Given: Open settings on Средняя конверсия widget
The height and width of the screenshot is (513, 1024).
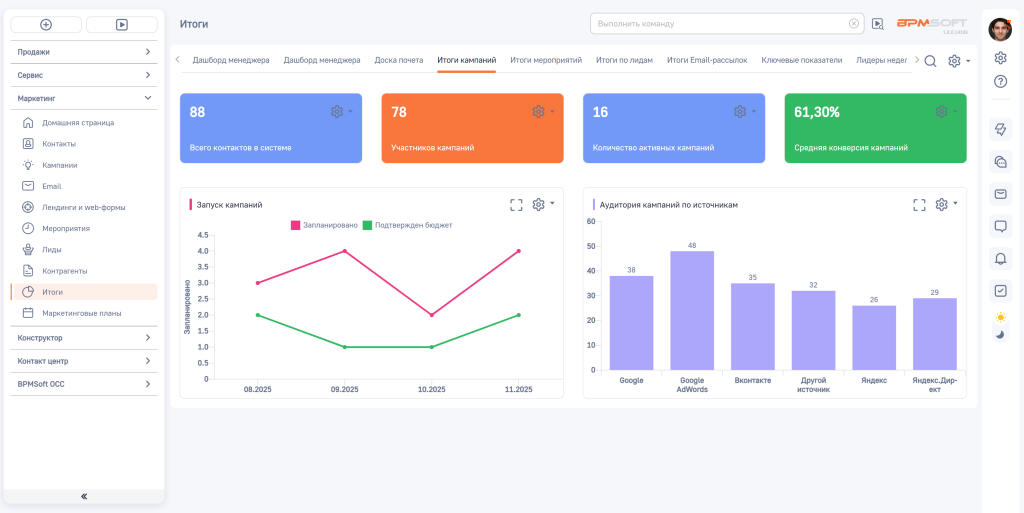Looking at the screenshot, I should [946, 112].
